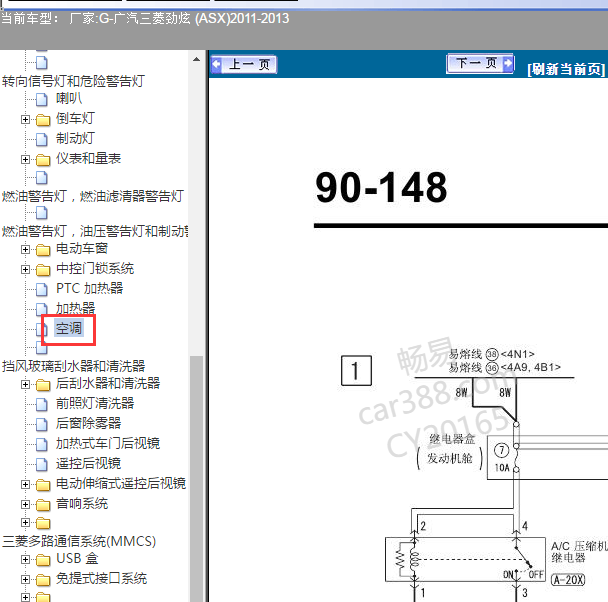
Task: Select the 加热式车门后视镜 tree item
Action: [x=108, y=443]
